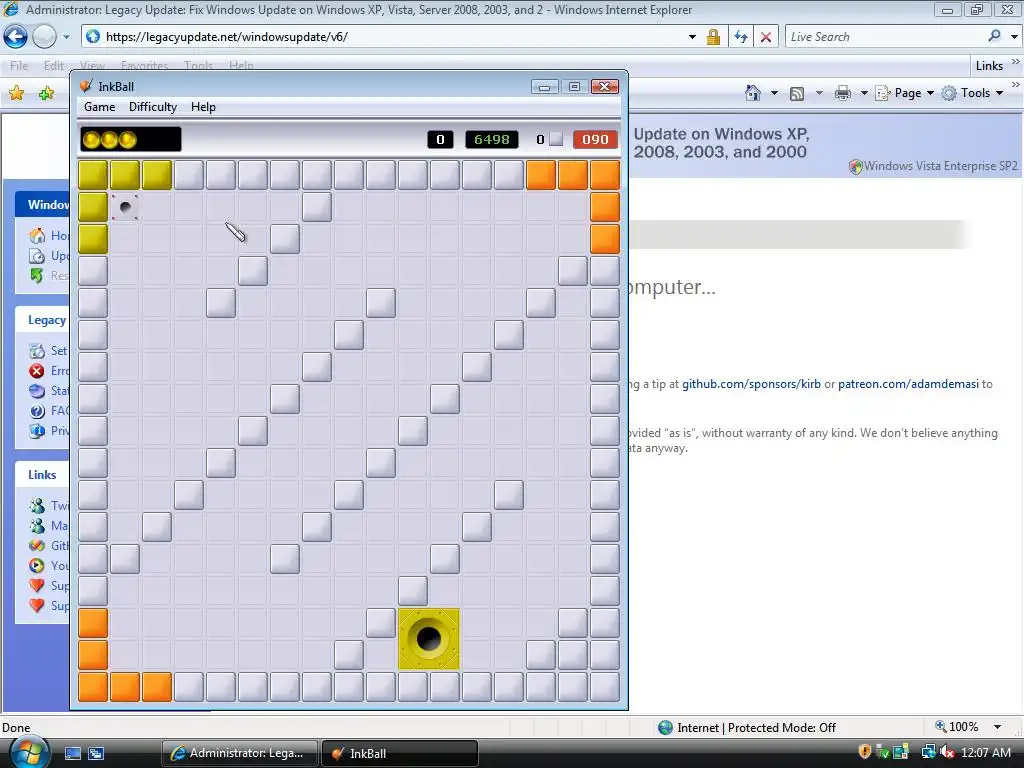Open the InkBall Difficulty menu

click(153, 107)
